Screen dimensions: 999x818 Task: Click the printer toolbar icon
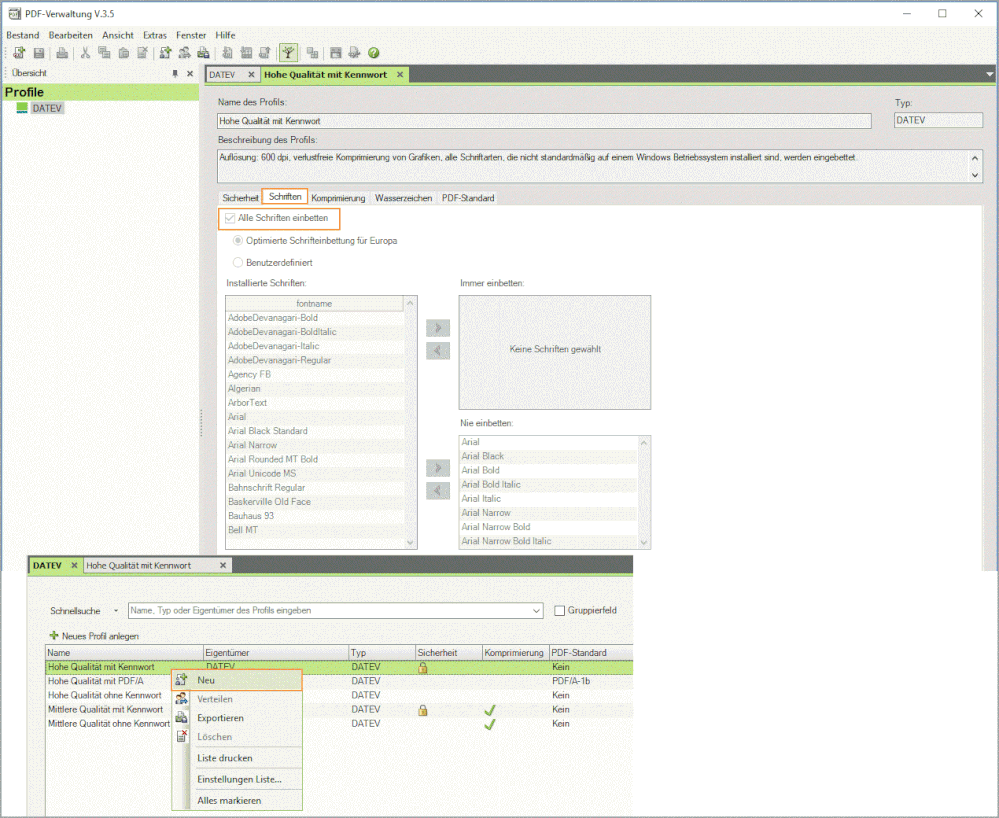click(x=62, y=53)
